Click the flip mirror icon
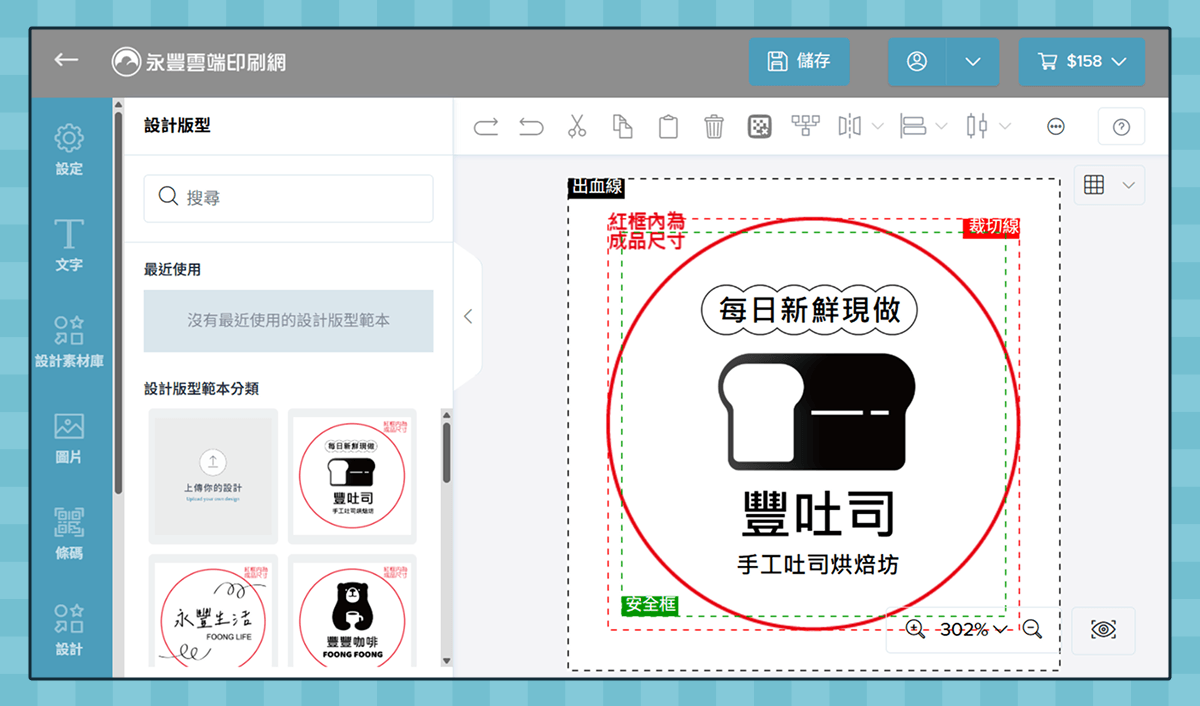This screenshot has width=1200, height=706. click(x=850, y=127)
